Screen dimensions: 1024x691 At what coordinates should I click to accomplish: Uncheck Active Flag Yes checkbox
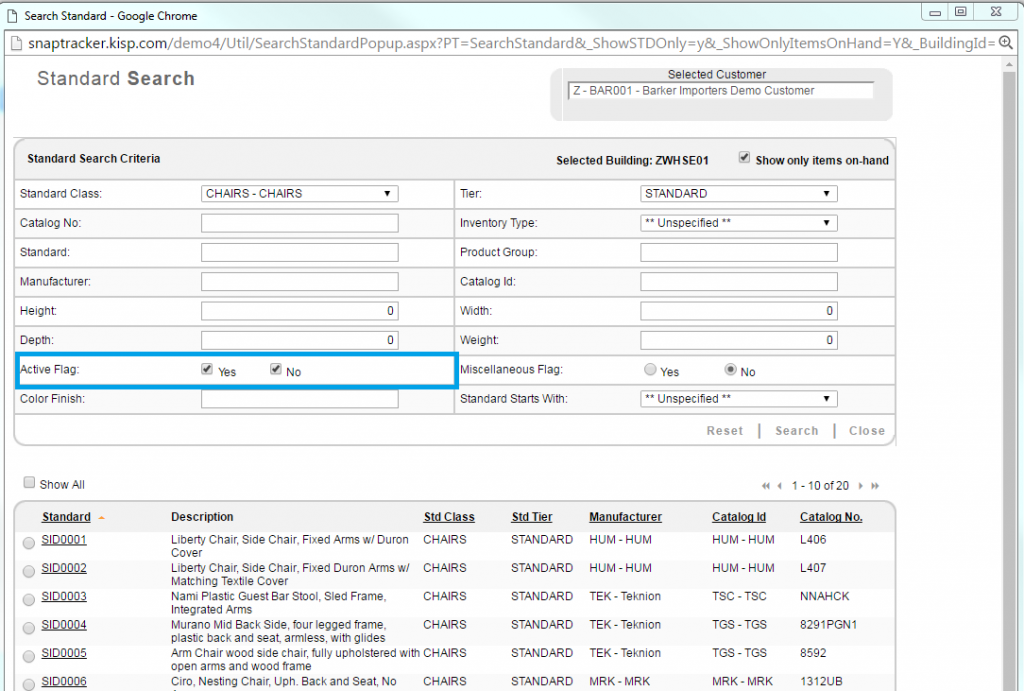pyautogui.click(x=207, y=370)
